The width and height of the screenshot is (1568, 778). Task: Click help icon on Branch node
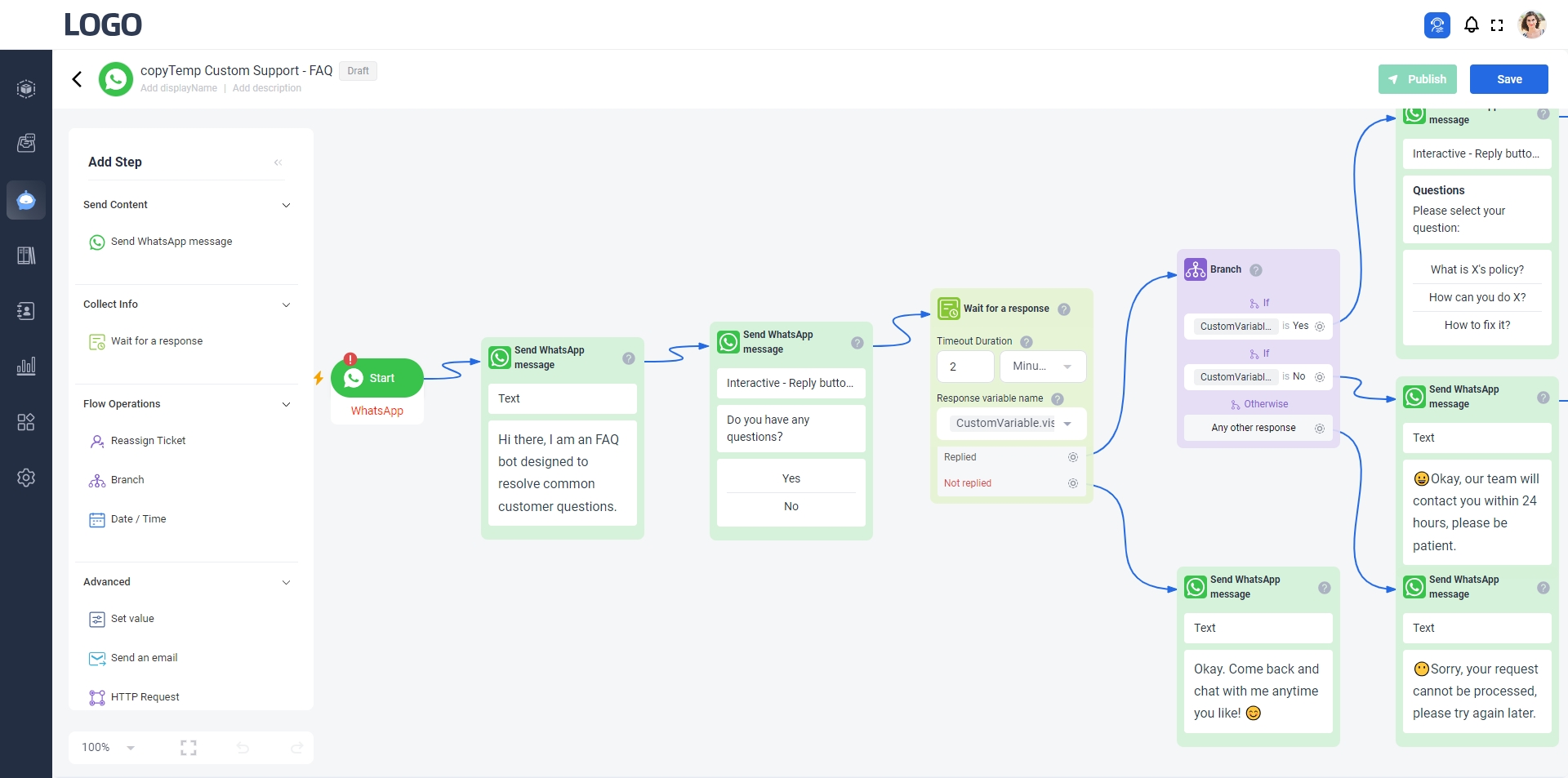tap(1256, 270)
